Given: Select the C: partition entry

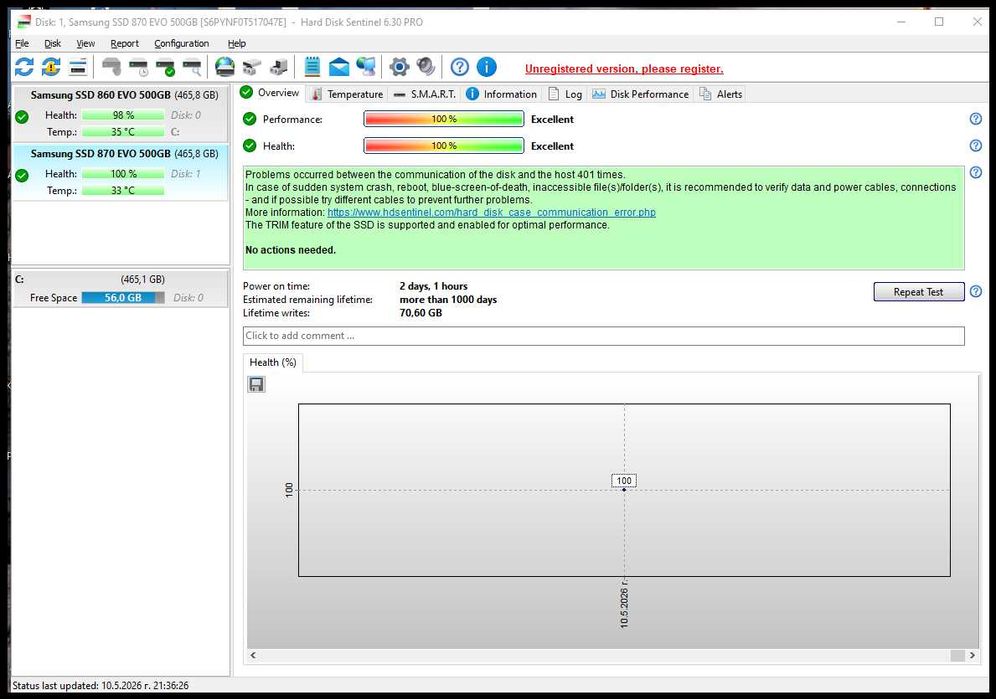Looking at the screenshot, I should [x=121, y=288].
